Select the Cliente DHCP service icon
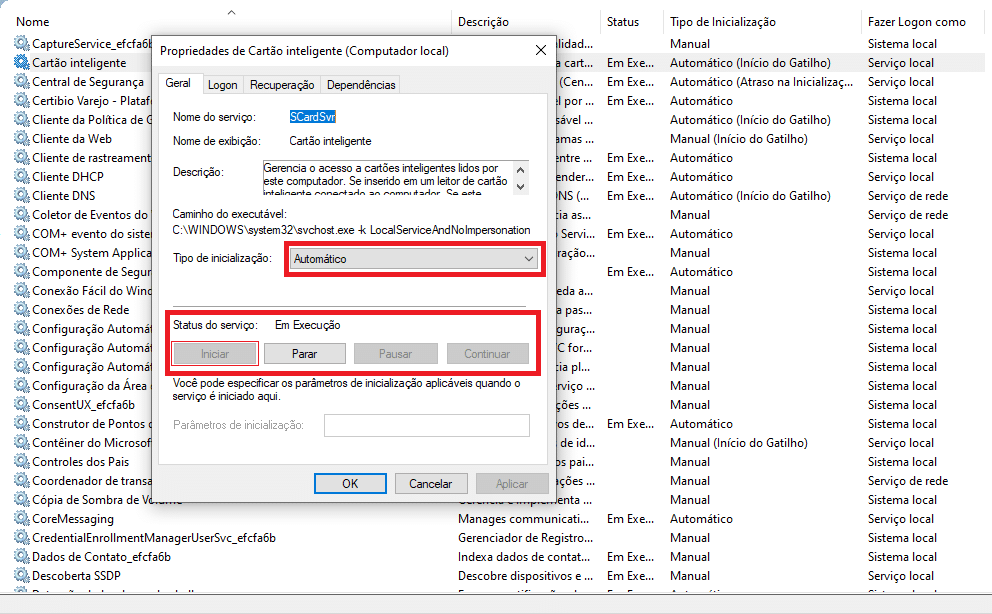The width and height of the screenshot is (992, 614). pyautogui.click(x=21, y=176)
